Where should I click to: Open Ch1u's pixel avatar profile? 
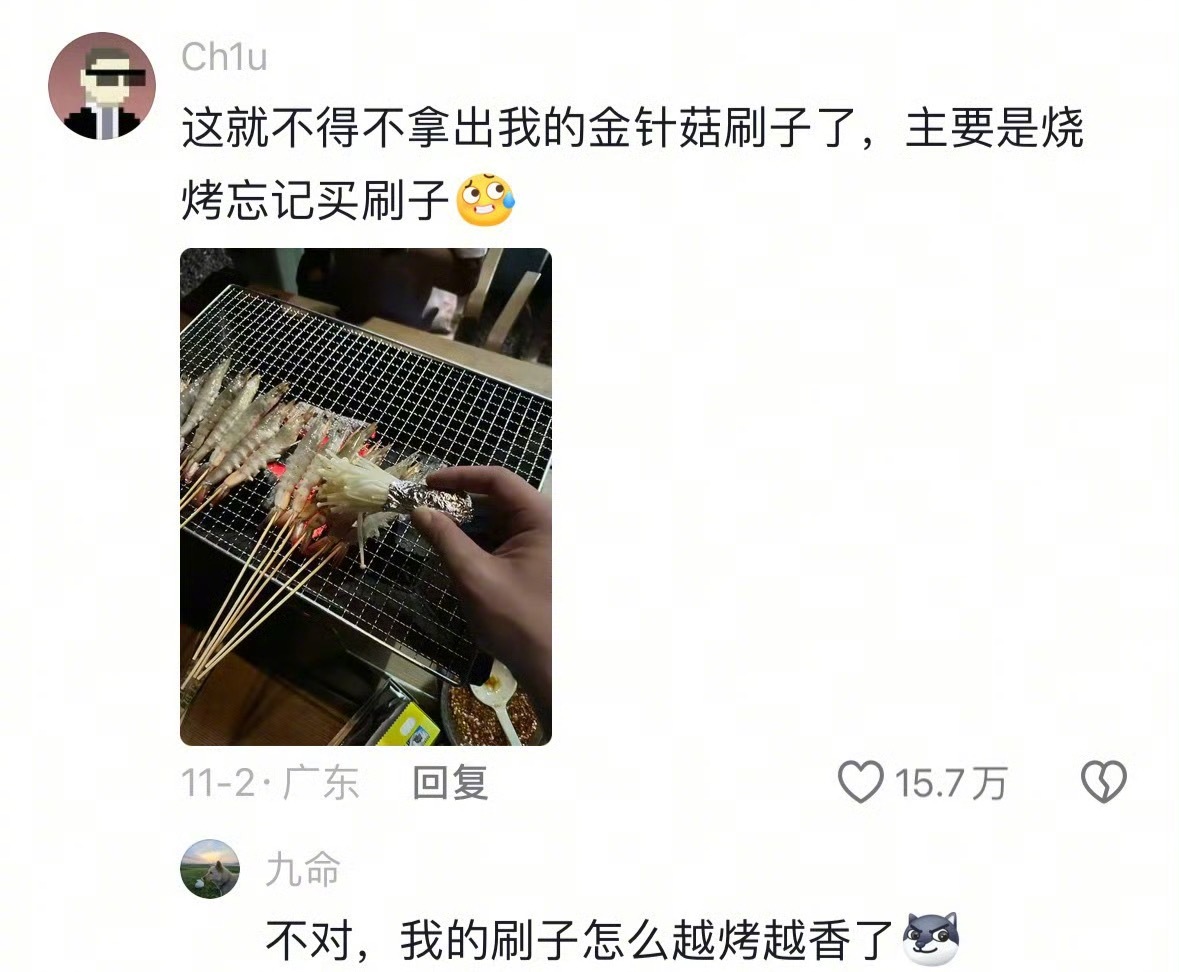102,86
